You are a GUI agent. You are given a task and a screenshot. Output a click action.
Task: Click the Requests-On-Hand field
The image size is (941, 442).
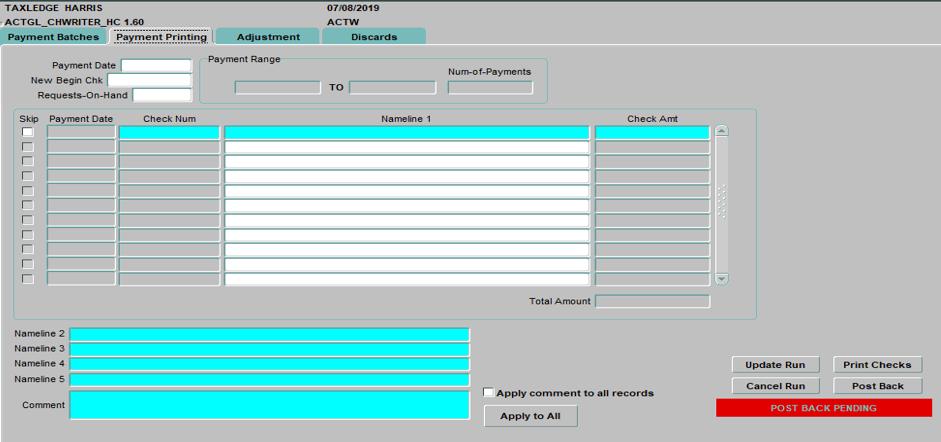(x=161, y=95)
